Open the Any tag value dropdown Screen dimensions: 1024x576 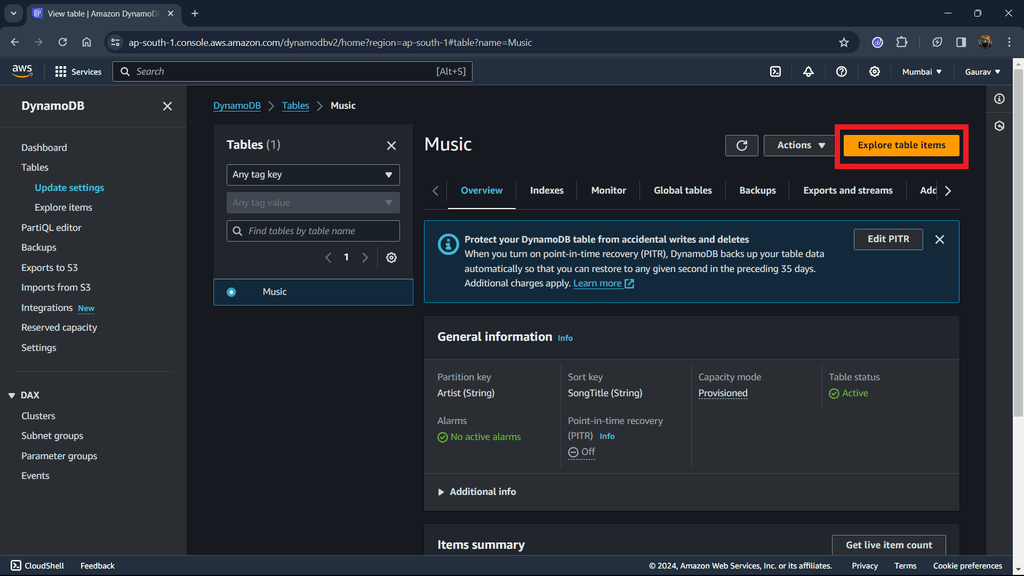(x=313, y=203)
